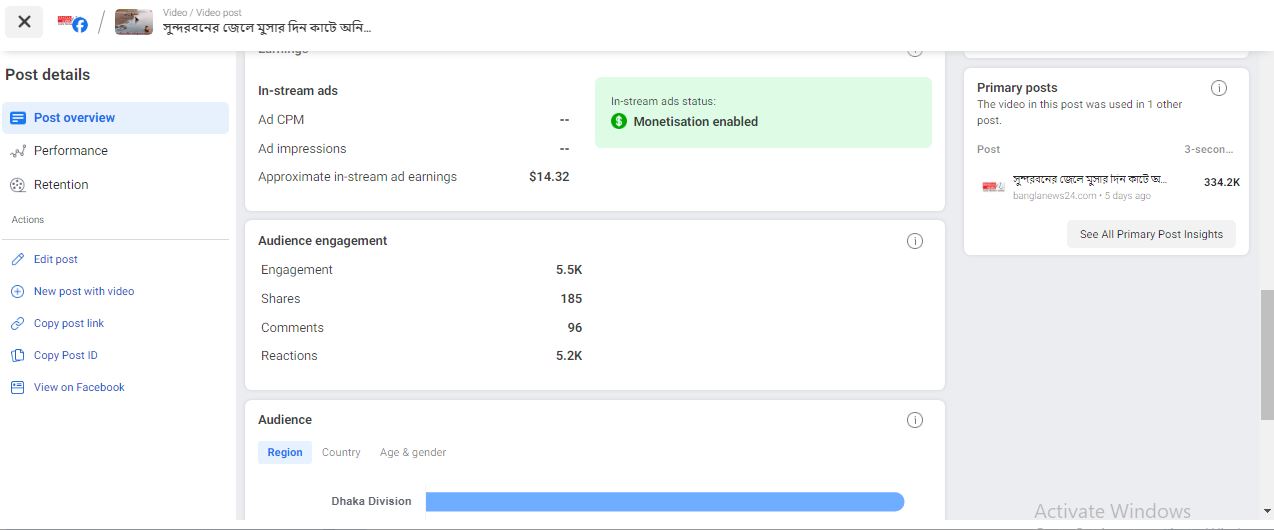Viewport: 1274px width, 530px height.
Task: Click the Dhaka Division audience bar
Action: (x=664, y=502)
